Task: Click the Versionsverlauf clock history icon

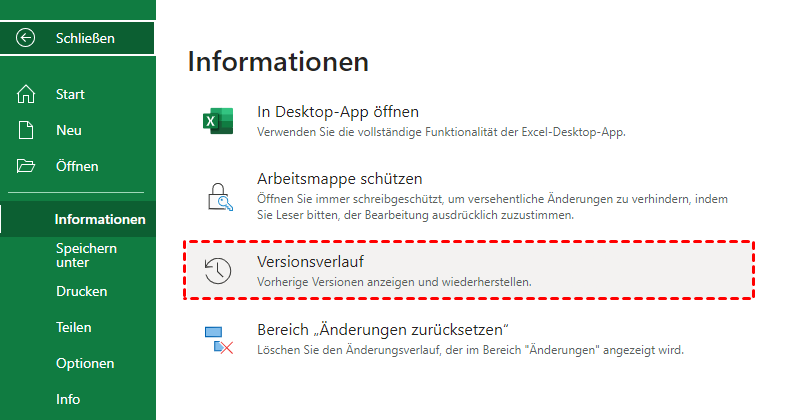Action: [218, 271]
